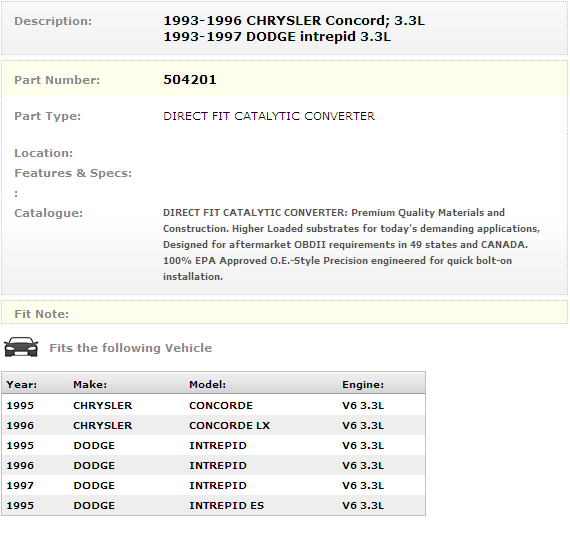Select the 1997 Dodge Intrepid row

coord(213,485)
